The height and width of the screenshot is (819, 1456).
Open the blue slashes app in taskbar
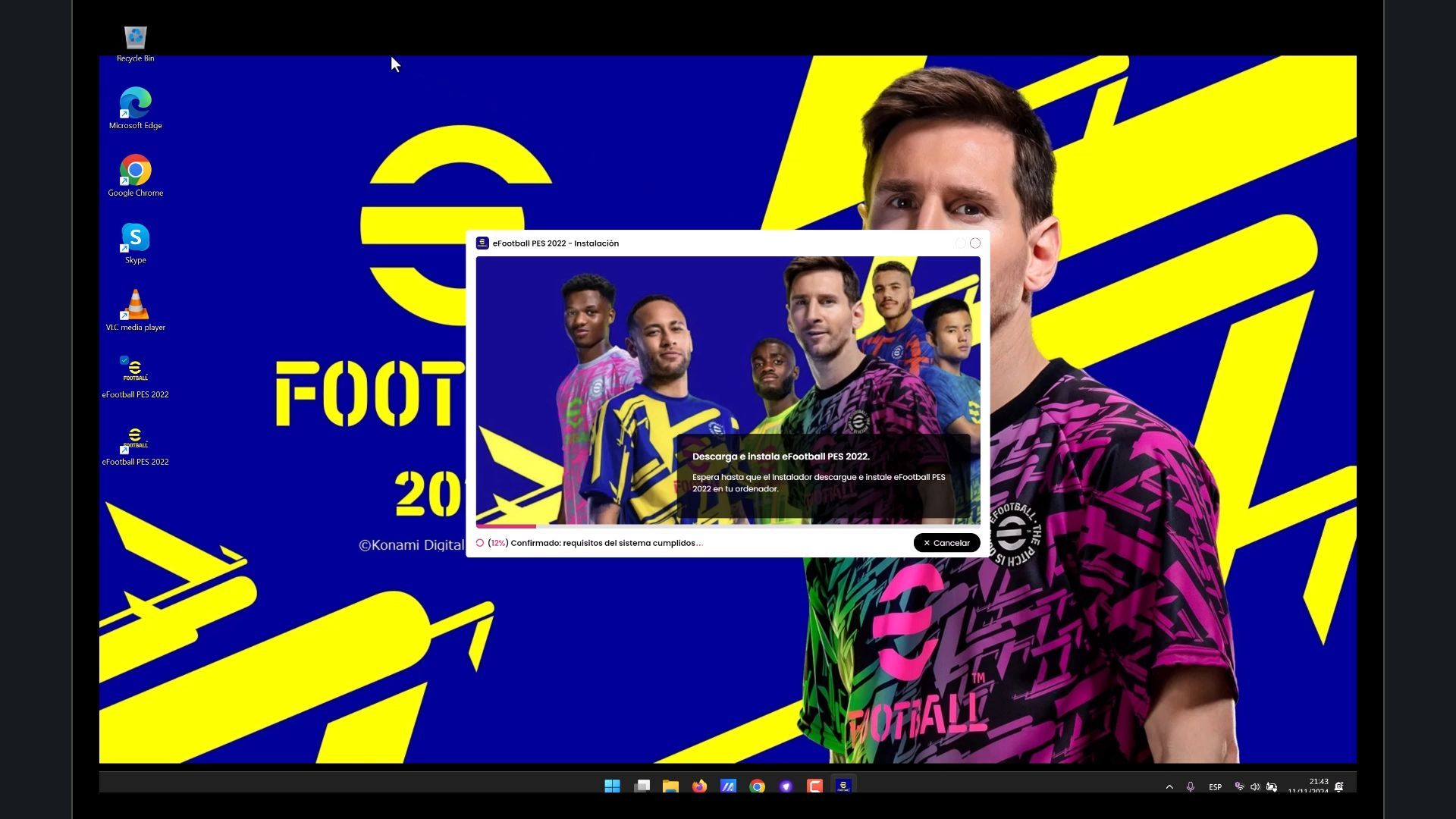(728, 786)
